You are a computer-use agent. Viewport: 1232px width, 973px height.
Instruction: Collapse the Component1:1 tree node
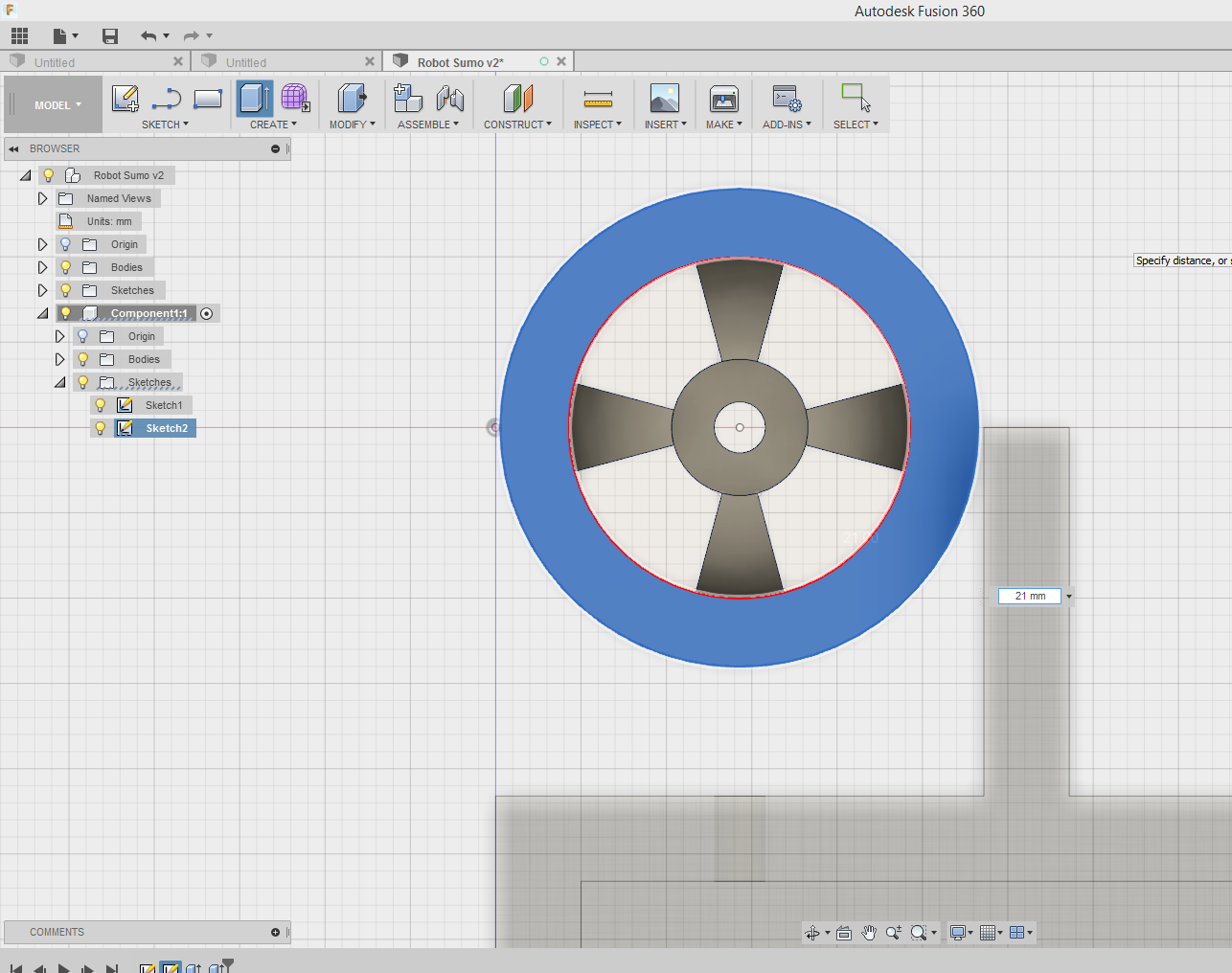[42, 313]
